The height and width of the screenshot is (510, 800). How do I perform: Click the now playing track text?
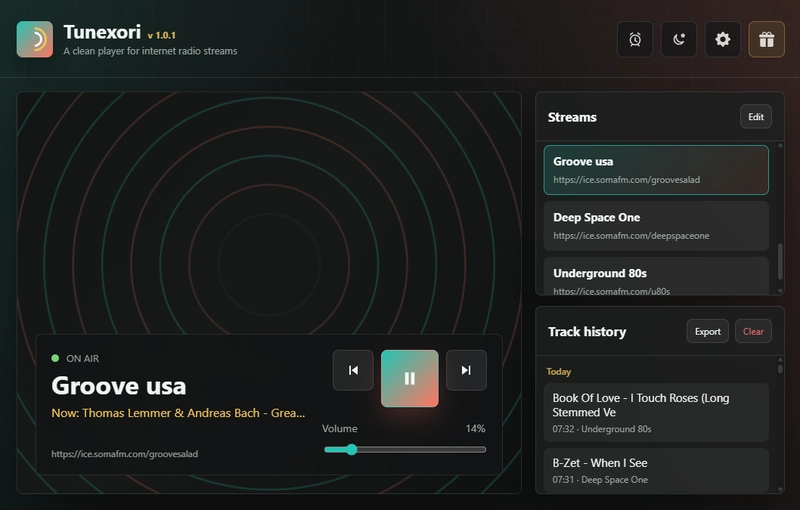point(178,412)
